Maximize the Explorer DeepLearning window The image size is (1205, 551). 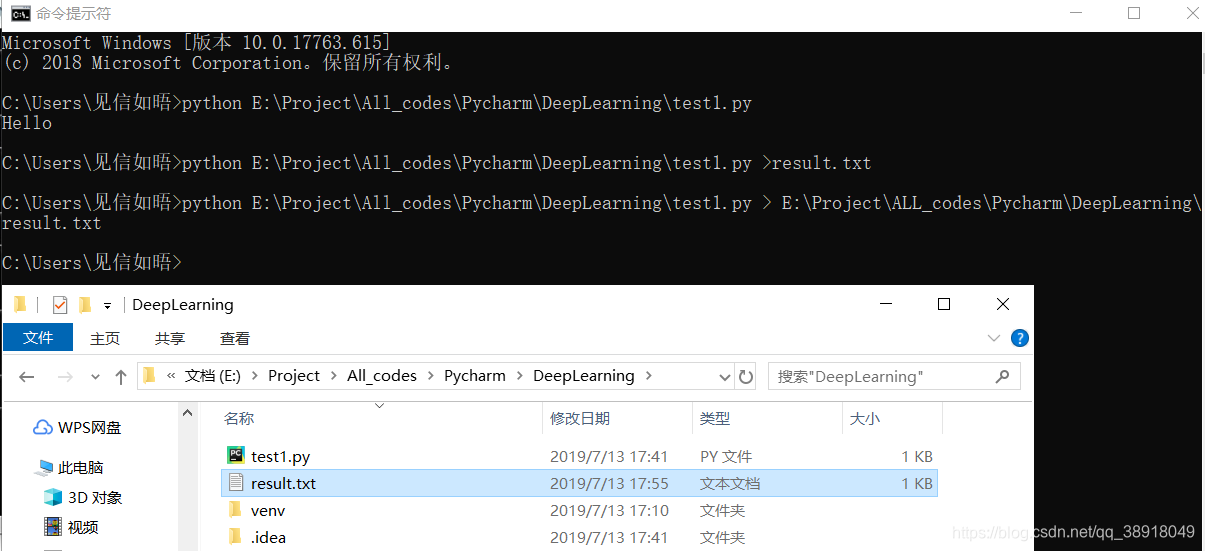[x=943, y=304]
